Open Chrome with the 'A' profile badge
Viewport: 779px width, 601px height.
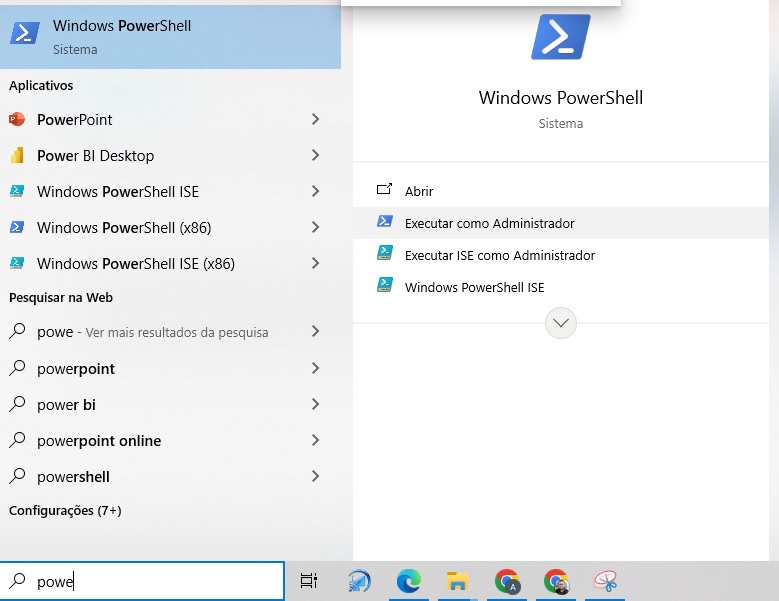(507, 581)
